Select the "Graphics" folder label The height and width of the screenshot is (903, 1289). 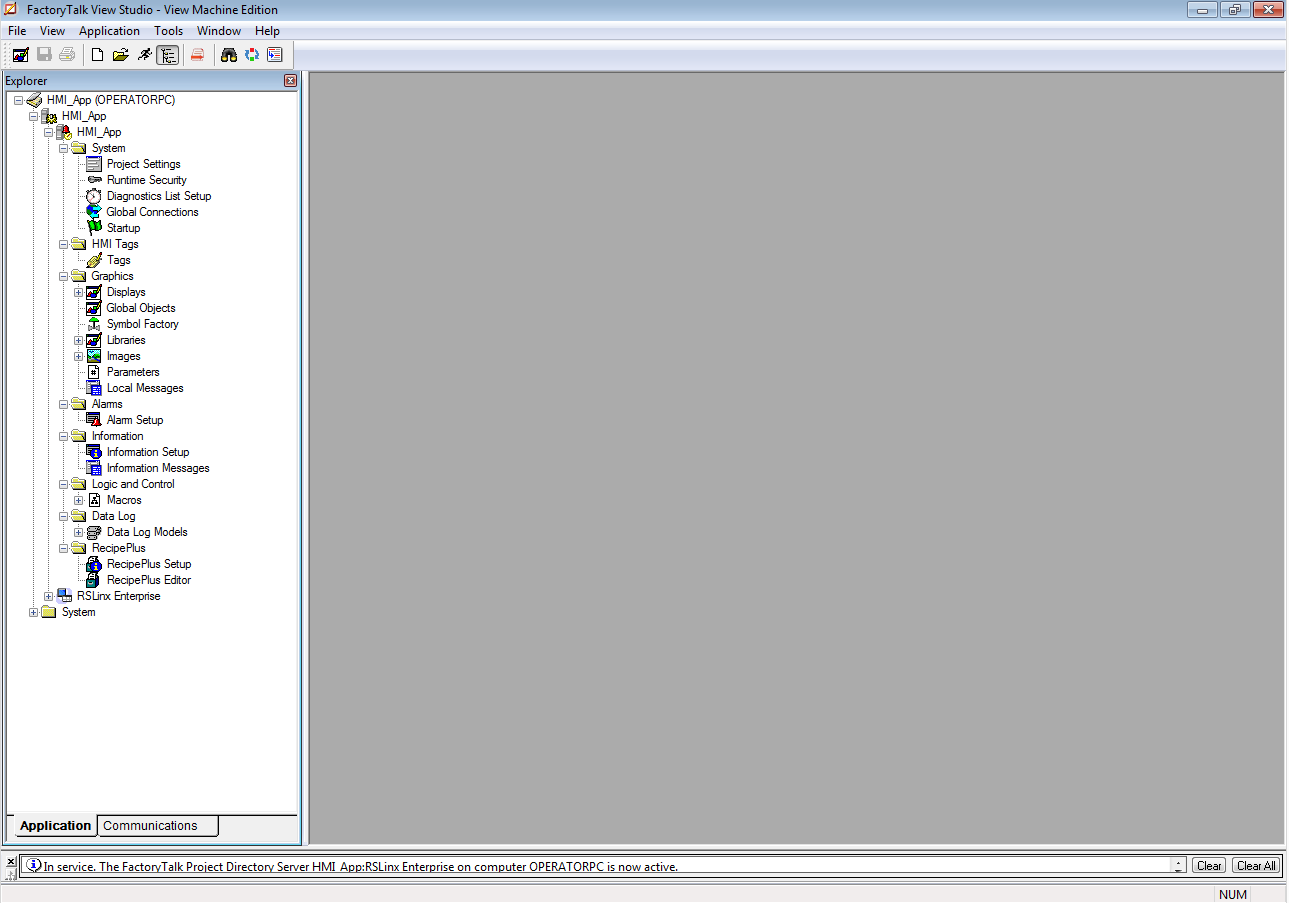(113, 276)
